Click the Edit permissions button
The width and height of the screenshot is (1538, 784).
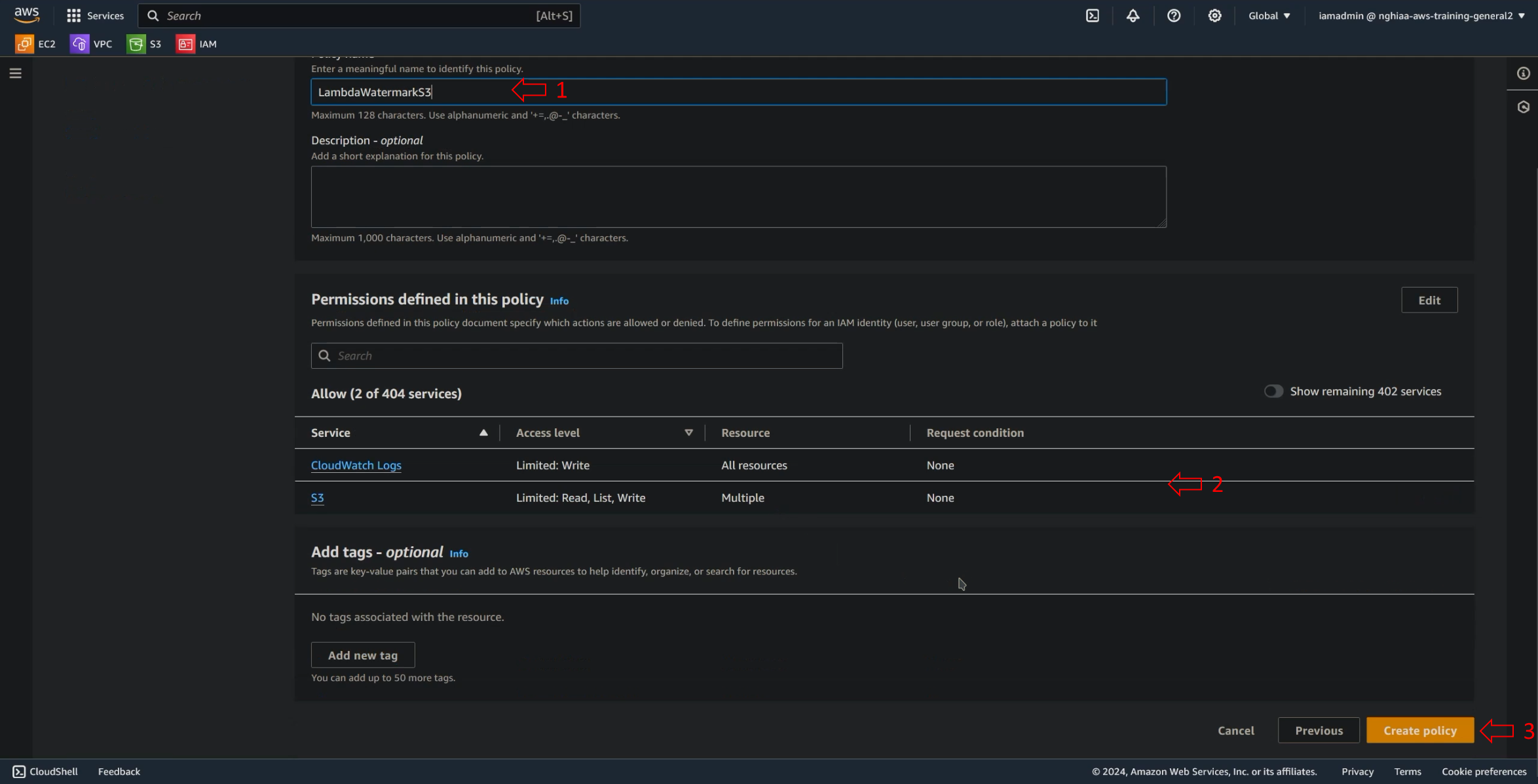pyautogui.click(x=1429, y=300)
